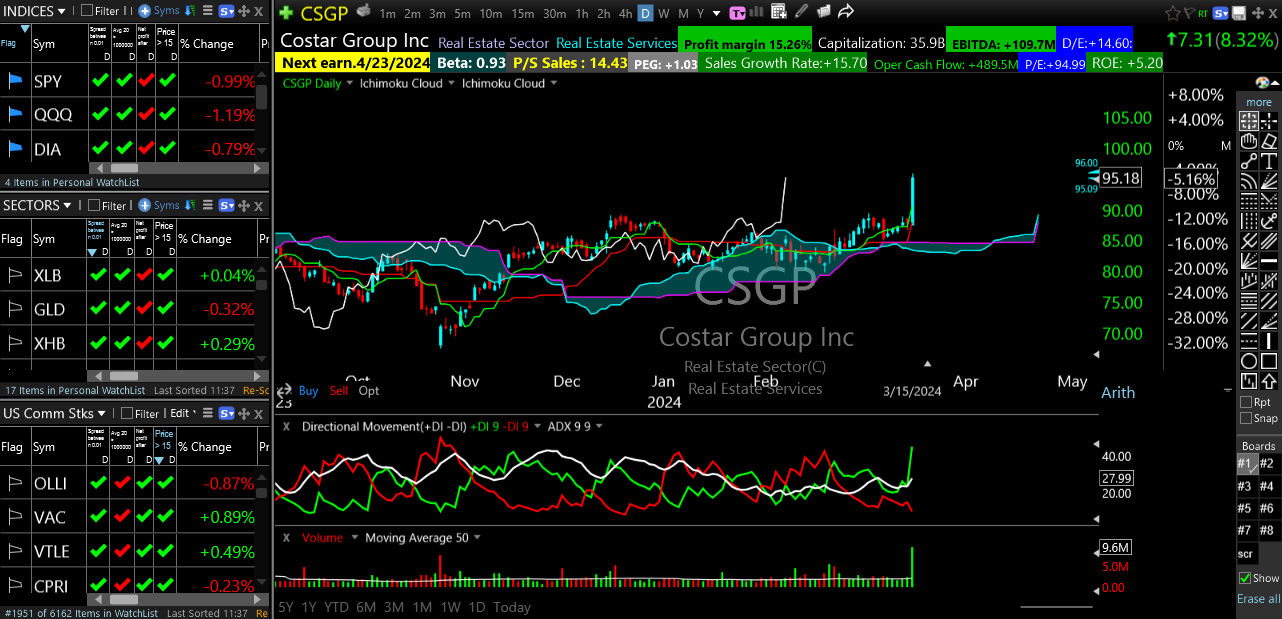The height and width of the screenshot is (619, 1282).
Task: Select the up arrow drawing tool
Action: pyautogui.click(x=1269, y=380)
